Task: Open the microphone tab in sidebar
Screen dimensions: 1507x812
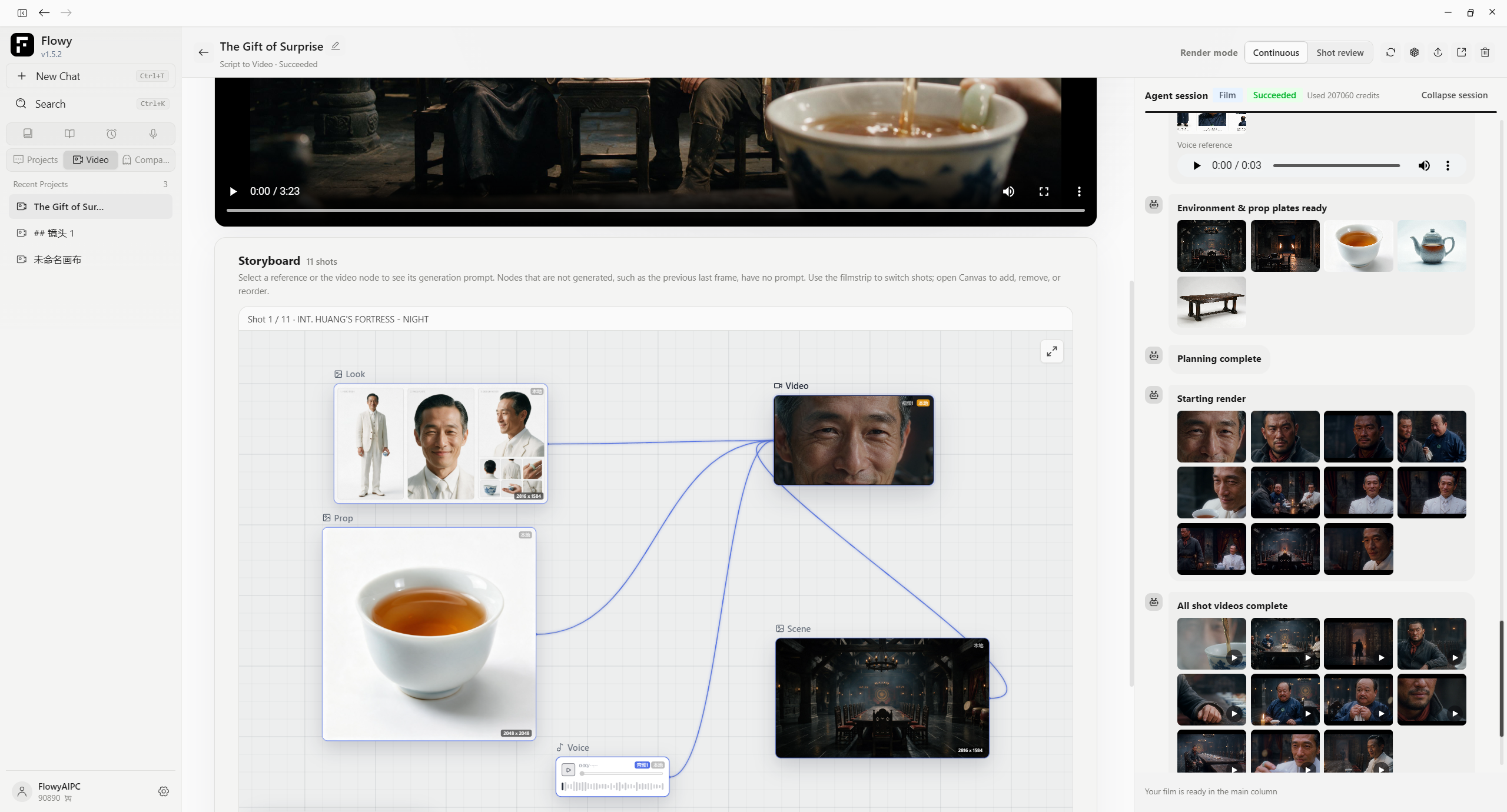Action: (x=153, y=134)
